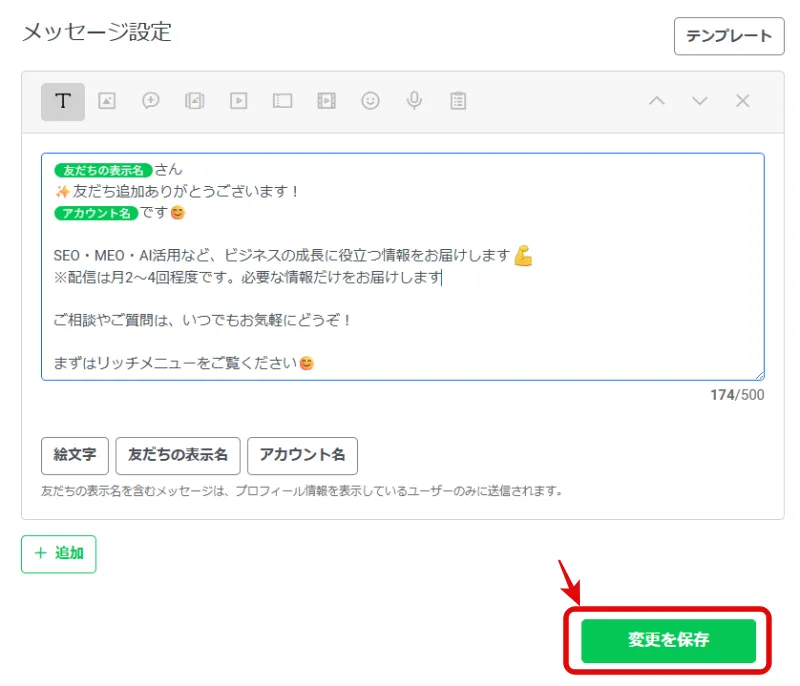
Task: Open the テンプレート template button
Action: click(x=729, y=36)
